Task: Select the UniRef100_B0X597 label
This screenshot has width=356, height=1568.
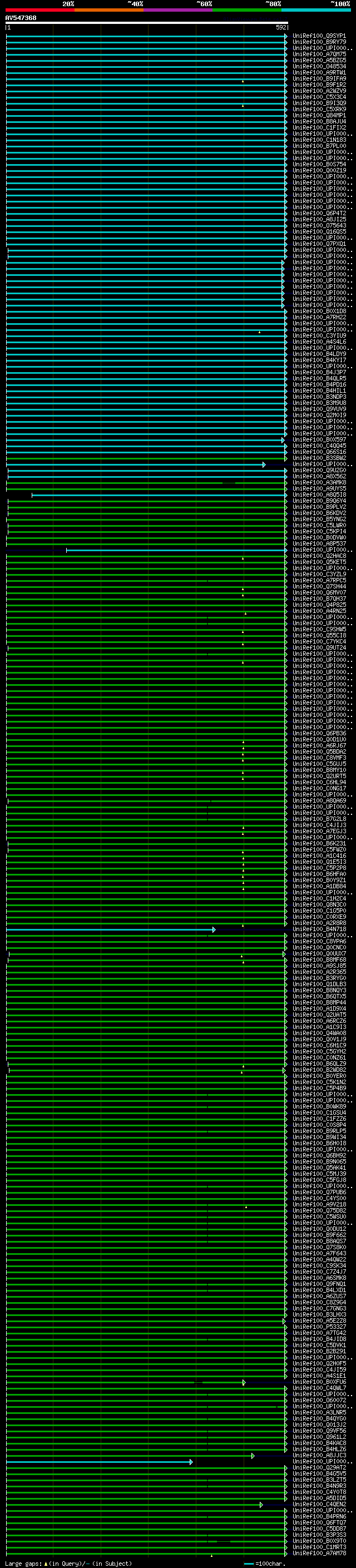Action: pyautogui.click(x=319, y=439)
